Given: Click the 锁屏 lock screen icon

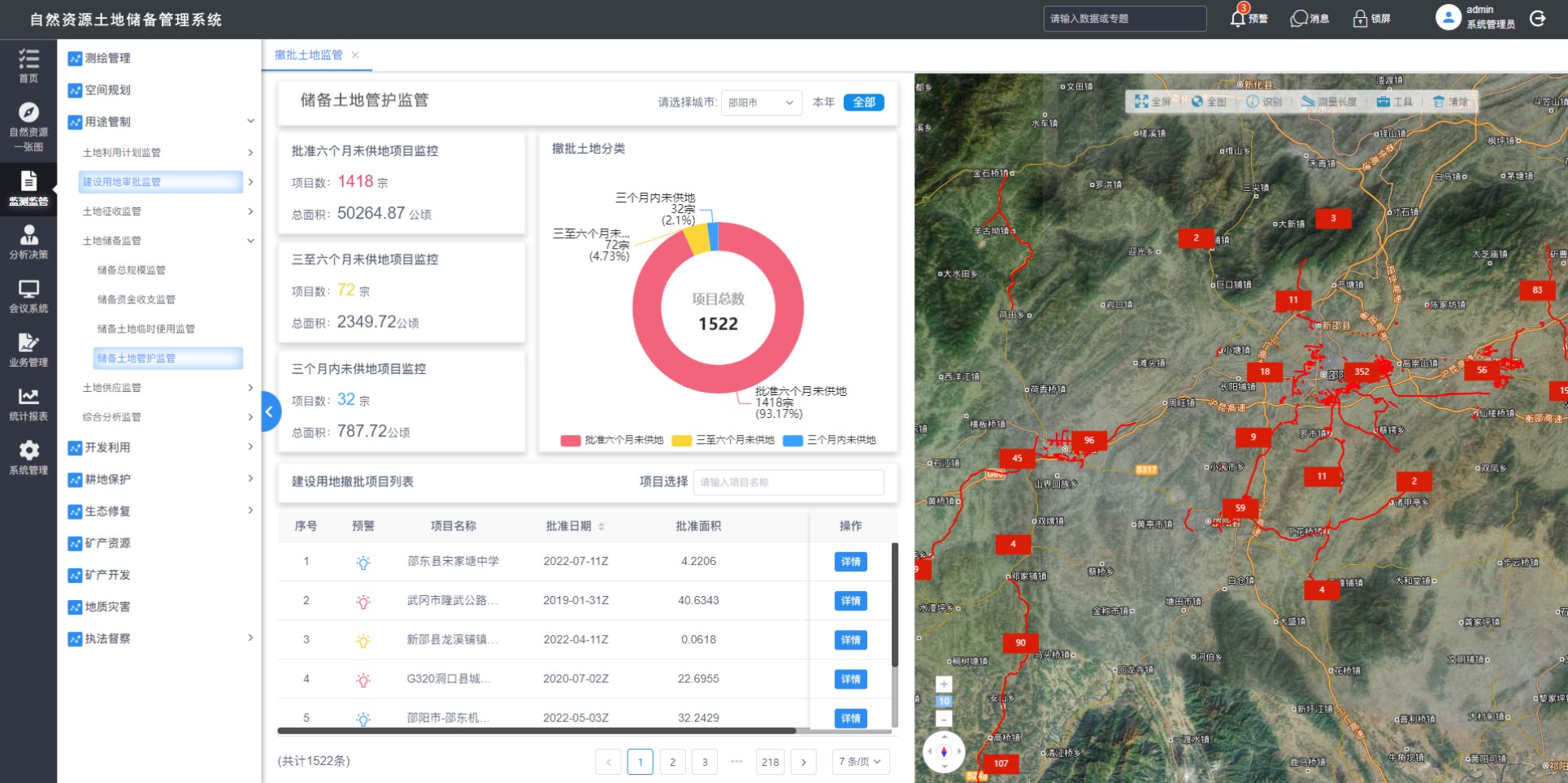Looking at the screenshot, I should click(x=1360, y=18).
